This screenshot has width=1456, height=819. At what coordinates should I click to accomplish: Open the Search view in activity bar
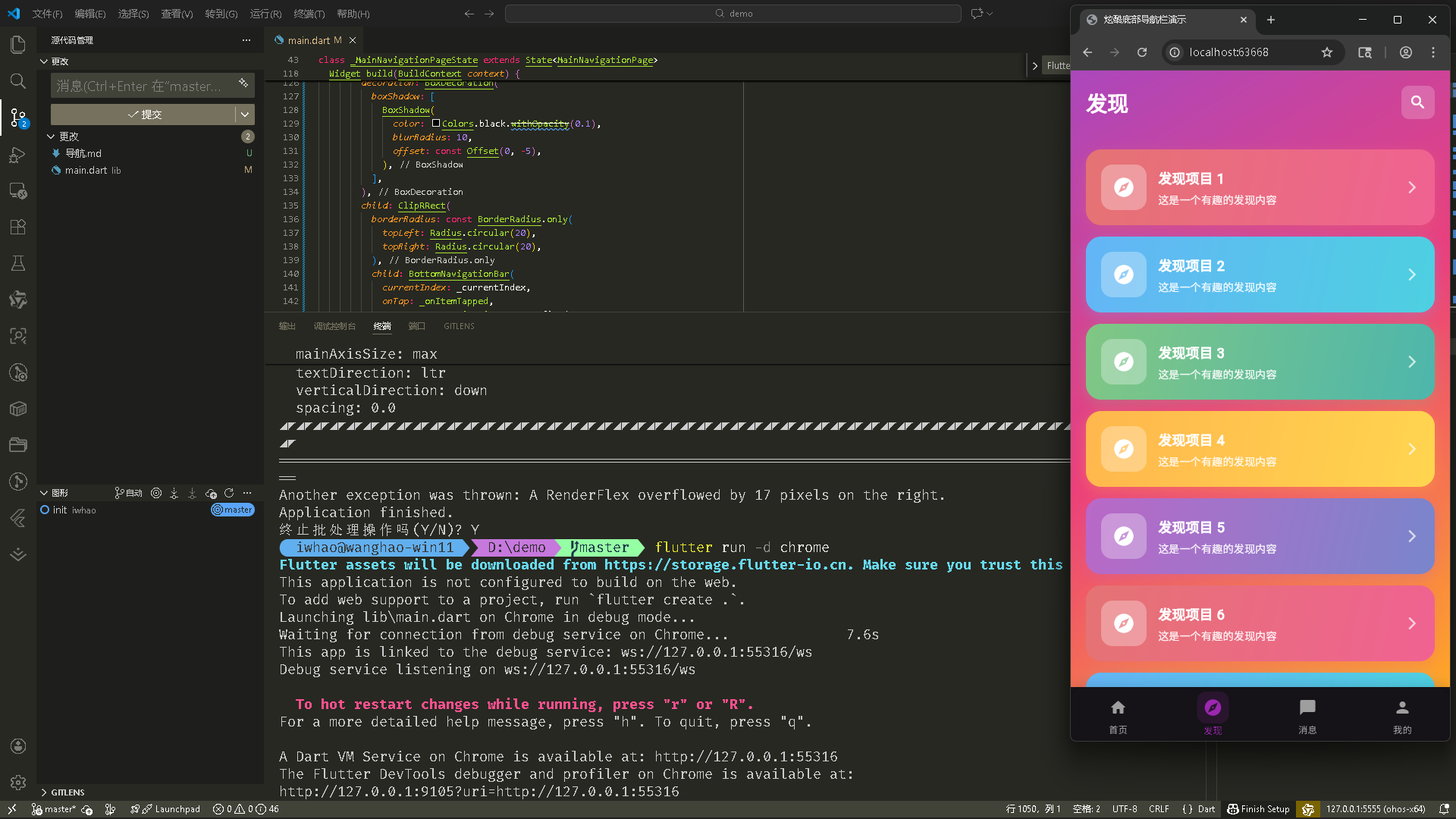[18, 81]
